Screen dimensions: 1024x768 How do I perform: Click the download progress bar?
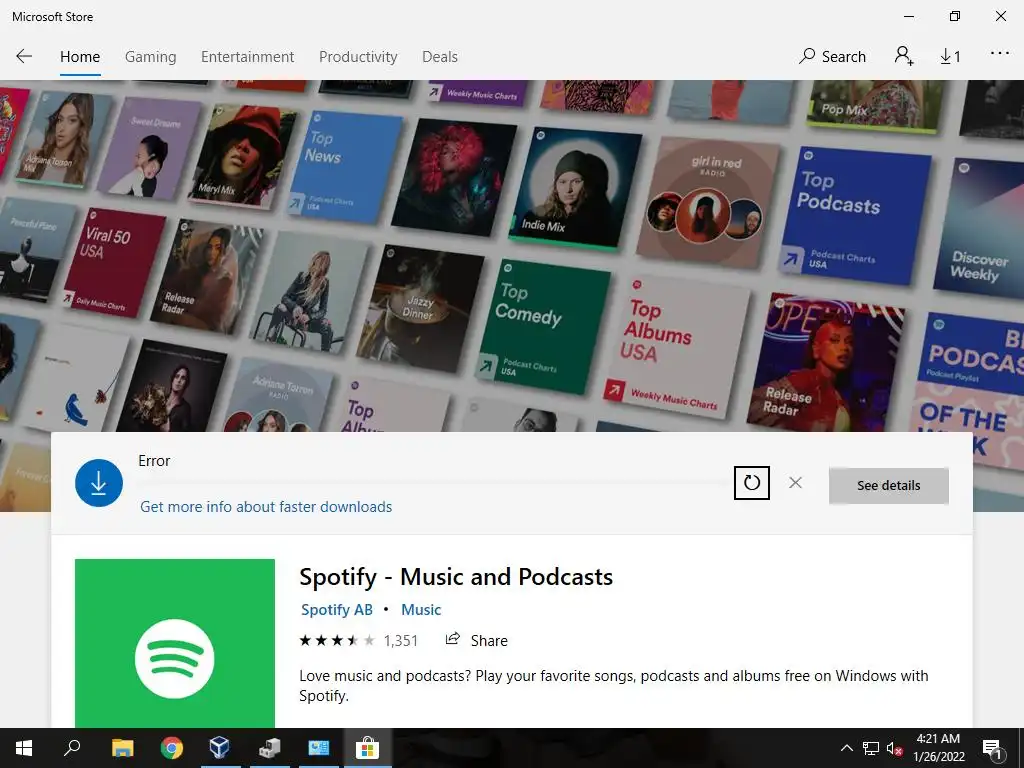434,483
